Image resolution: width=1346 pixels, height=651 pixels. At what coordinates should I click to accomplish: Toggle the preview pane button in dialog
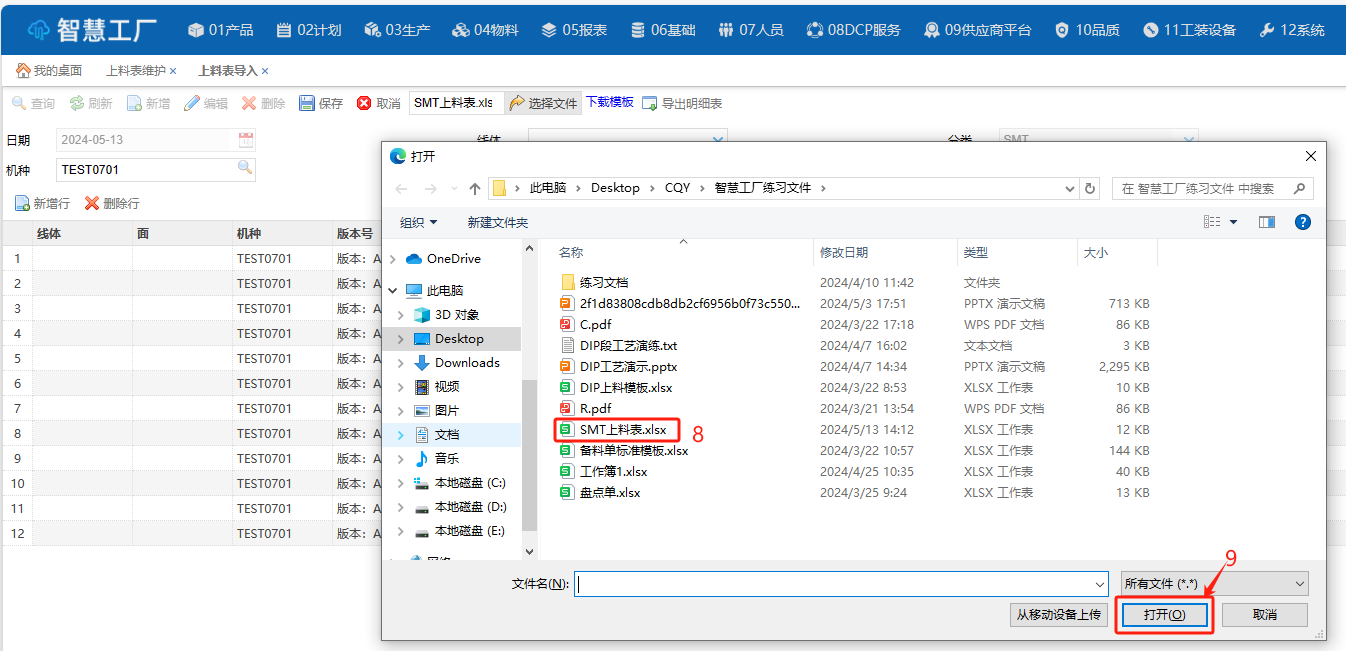point(1266,222)
